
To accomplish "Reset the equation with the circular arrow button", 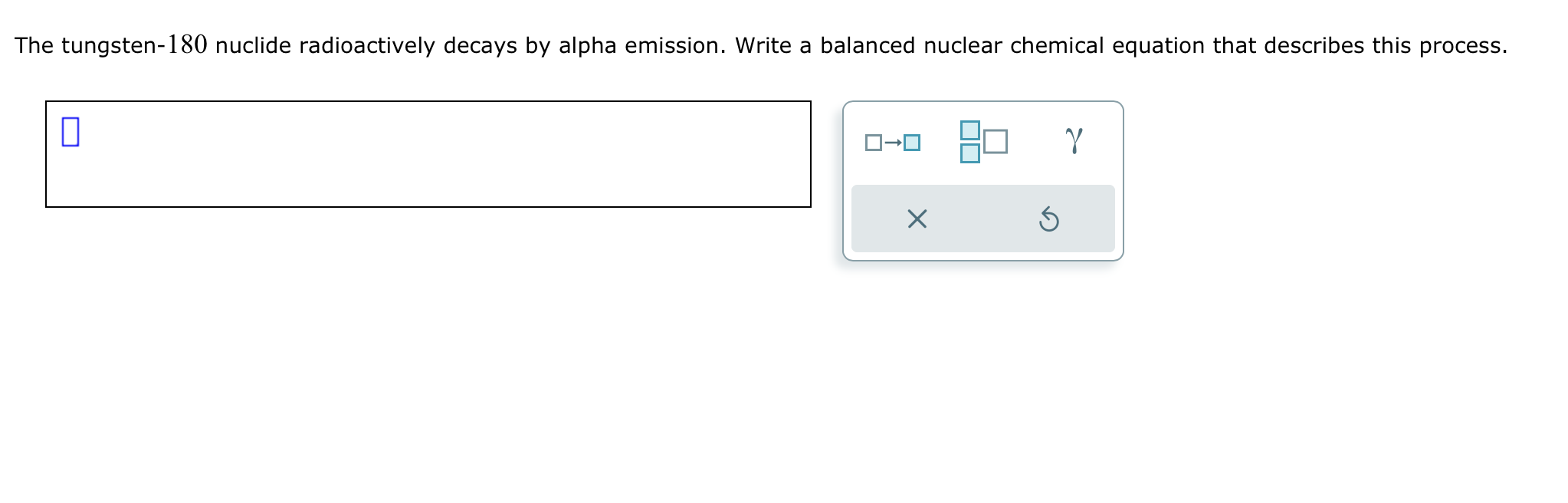I will pyautogui.click(x=1050, y=221).
